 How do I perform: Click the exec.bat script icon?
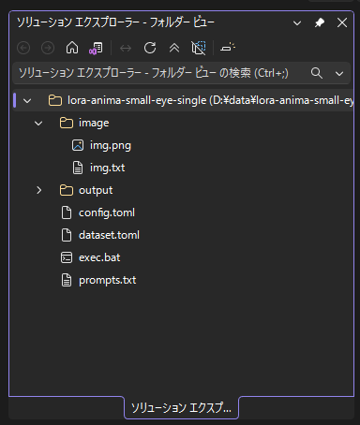(66, 258)
